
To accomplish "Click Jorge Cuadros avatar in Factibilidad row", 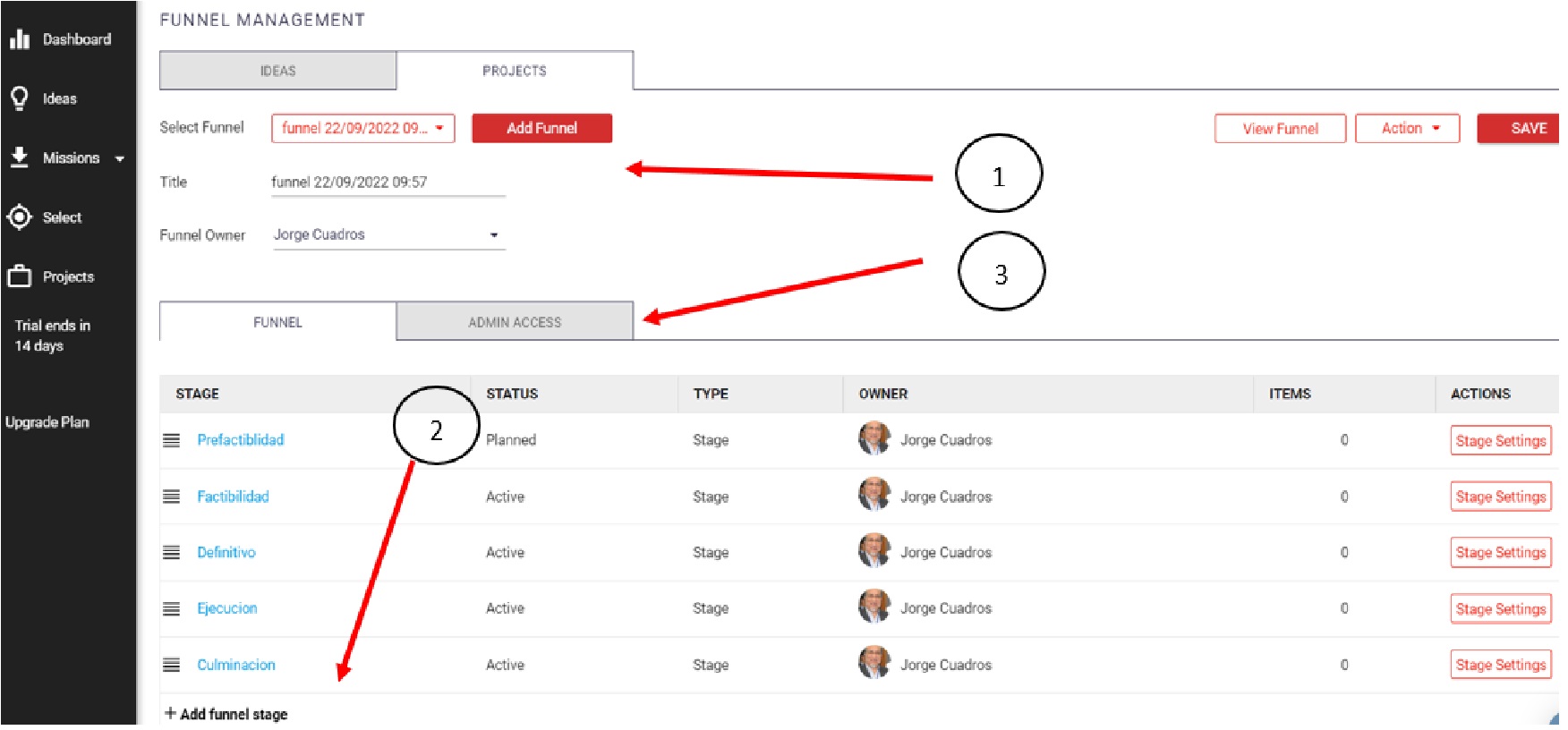I will pos(873,496).
